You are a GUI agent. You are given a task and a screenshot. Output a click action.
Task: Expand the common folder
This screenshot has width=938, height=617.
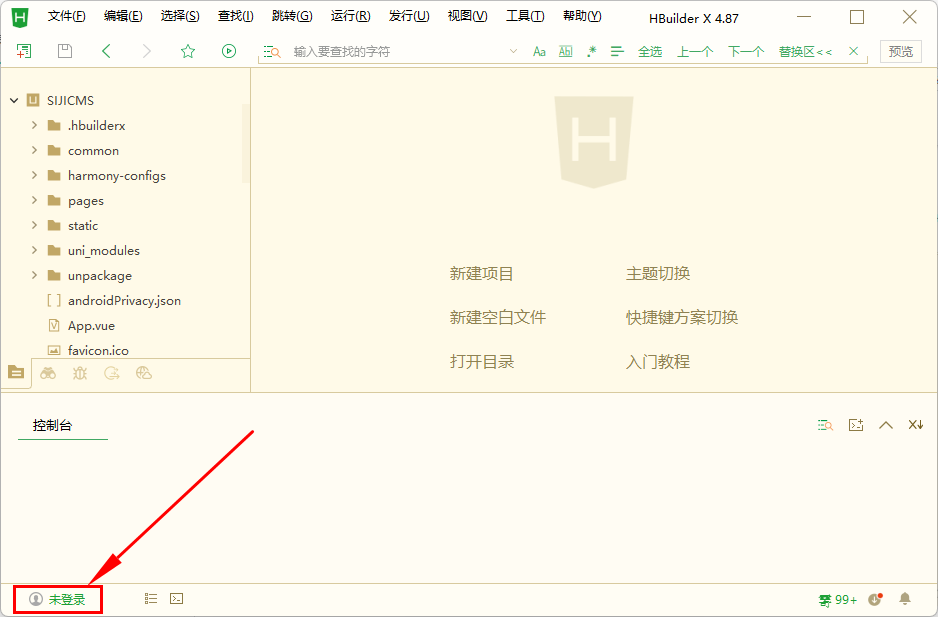[34, 150]
